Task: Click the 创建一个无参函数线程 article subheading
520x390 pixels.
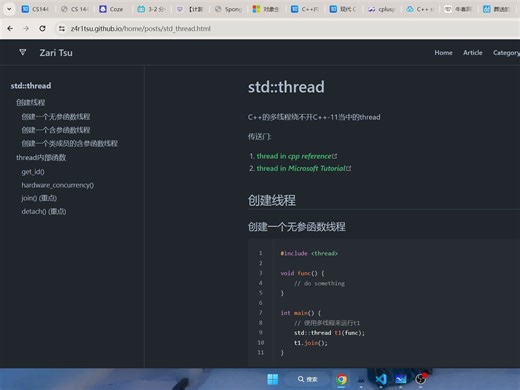Action: 297,227
